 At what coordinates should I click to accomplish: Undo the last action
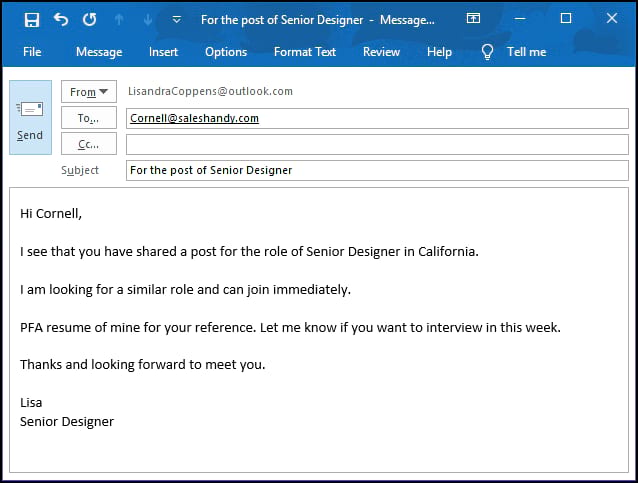[x=61, y=19]
